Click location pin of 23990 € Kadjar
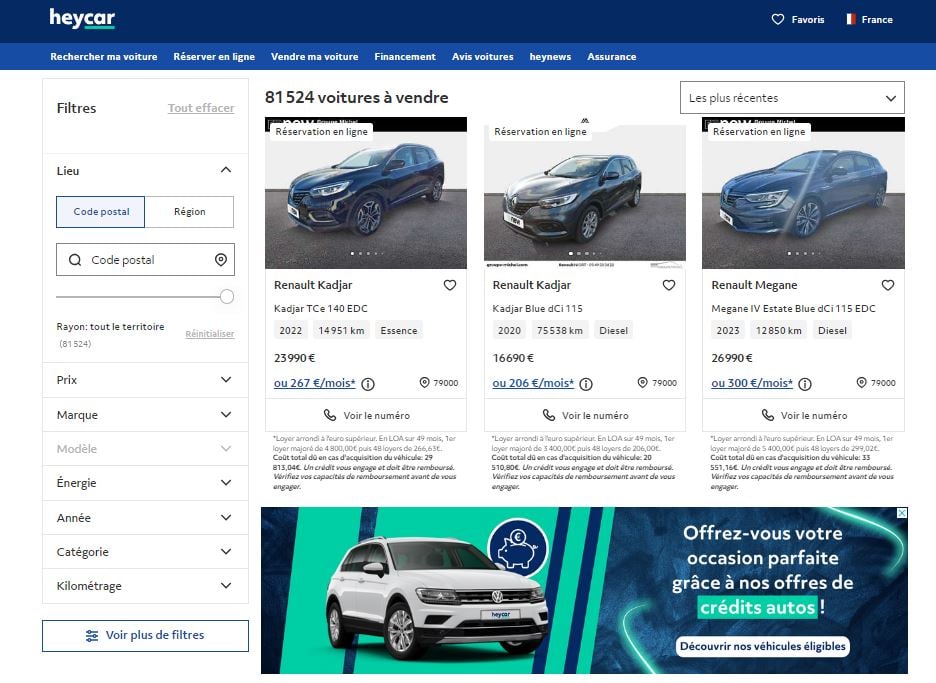This screenshot has width=936, height=683. coord(424,383)
